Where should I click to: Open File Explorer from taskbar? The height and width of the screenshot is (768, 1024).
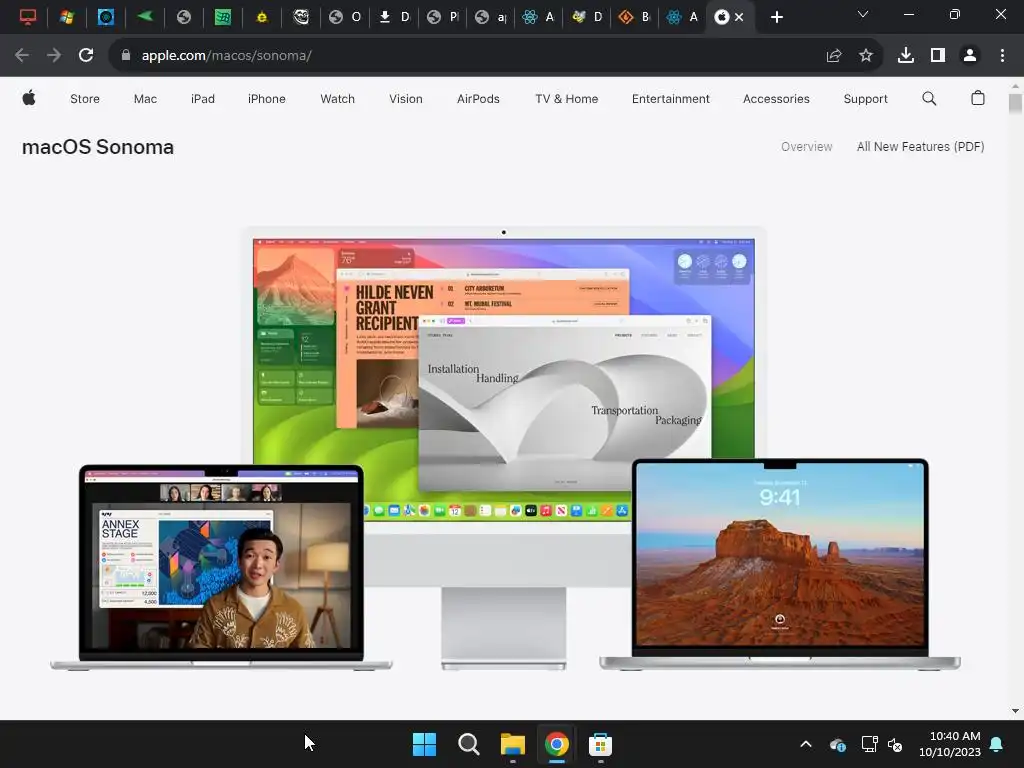513,744
